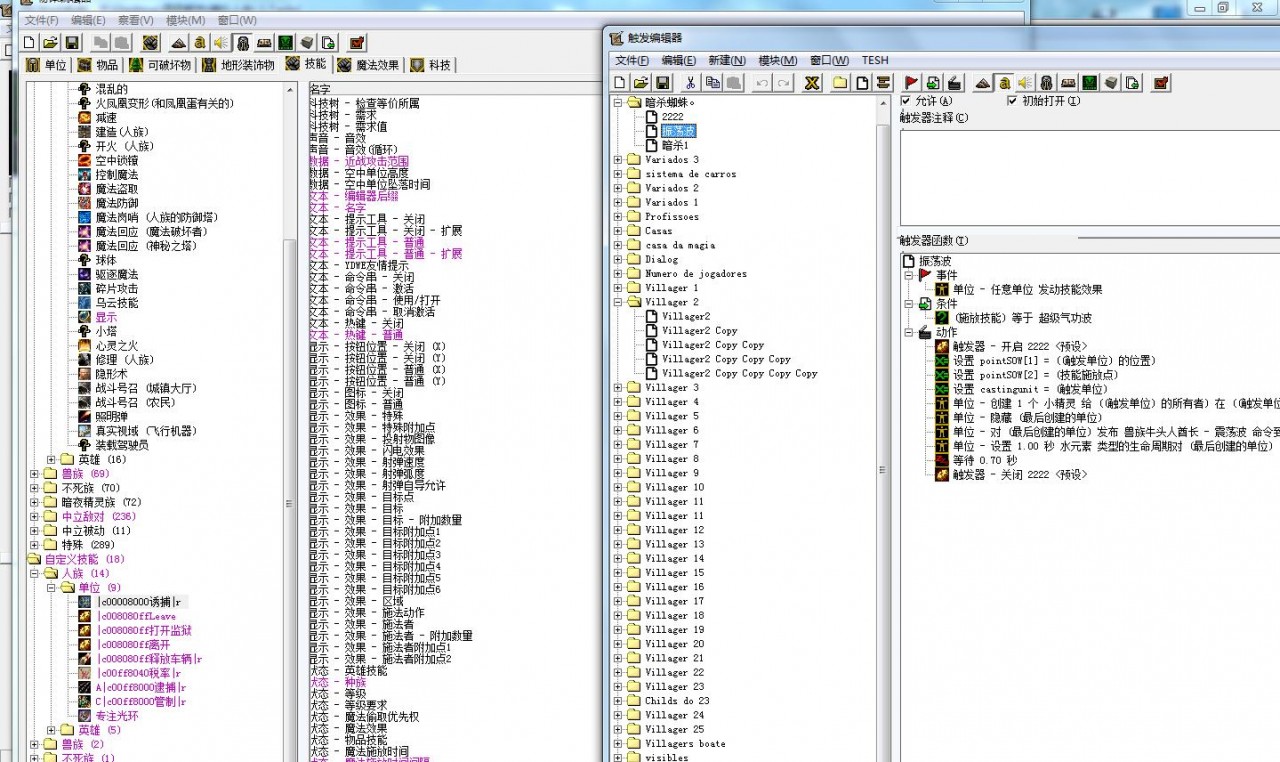The height and width of the screenshot is (762, 1280).
Task: Click the scissors Cut icon in Trigger Editor
Action: 690,83
